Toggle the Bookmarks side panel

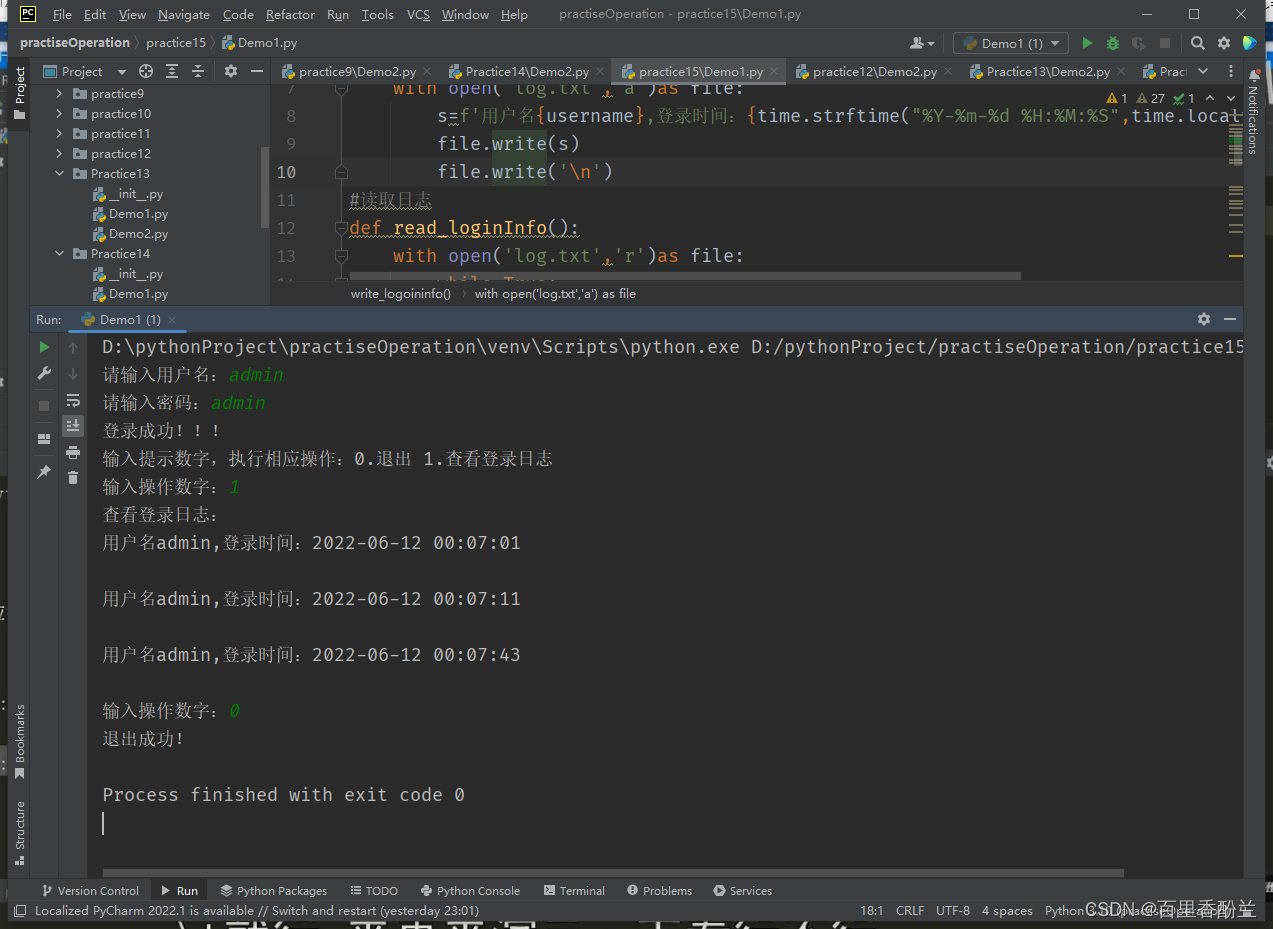click(x=19, y=742)
